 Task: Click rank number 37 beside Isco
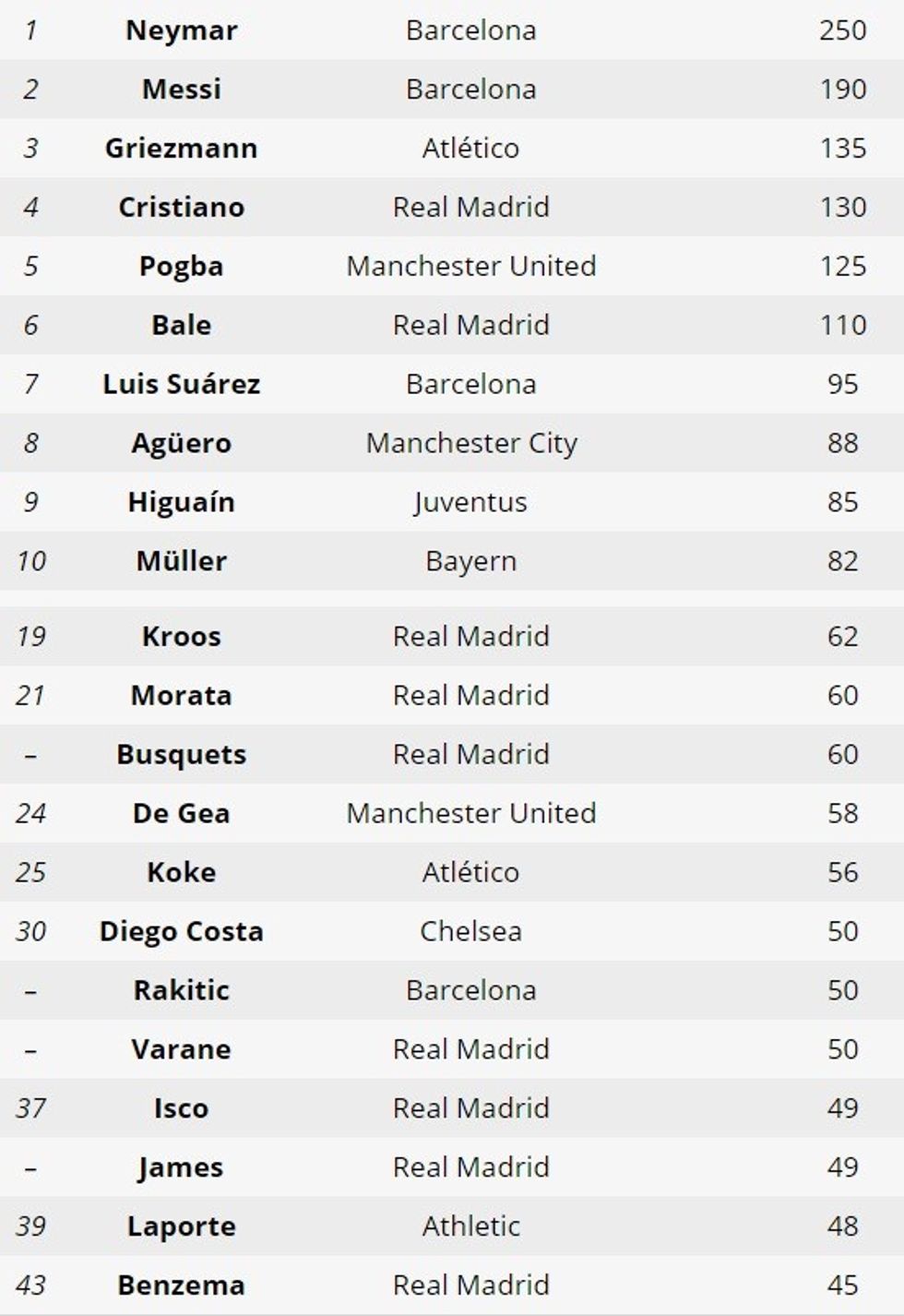(30, 1108)
